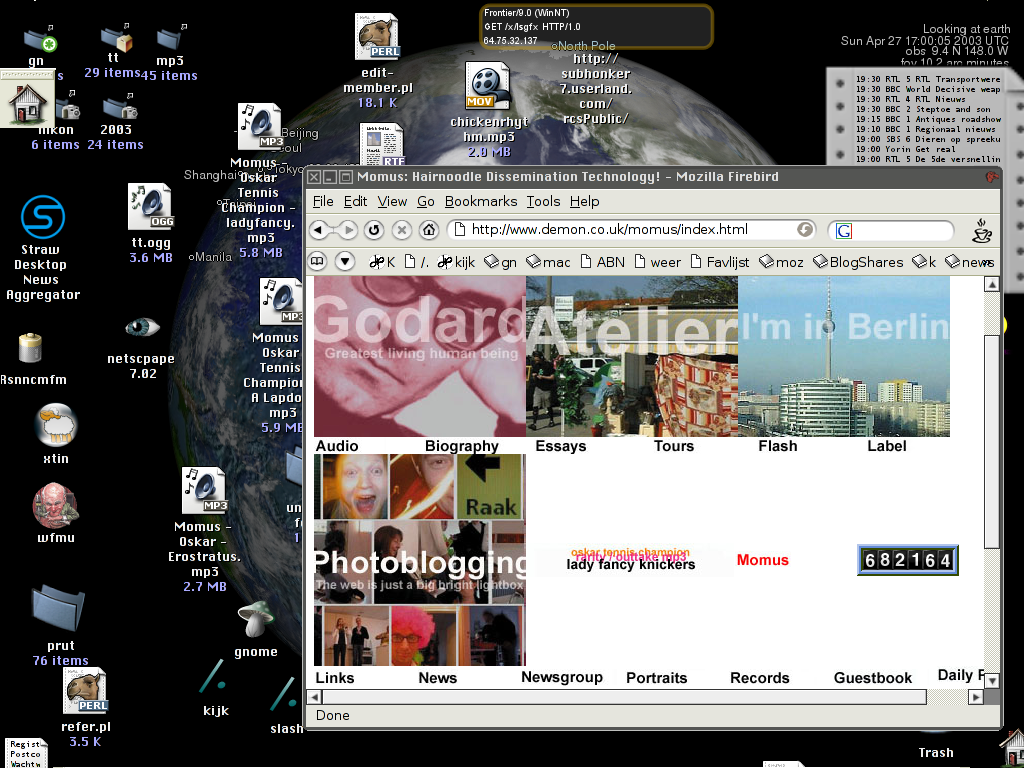Click the Stop loading button
The image size is (1024, 768).
[402, 230]
